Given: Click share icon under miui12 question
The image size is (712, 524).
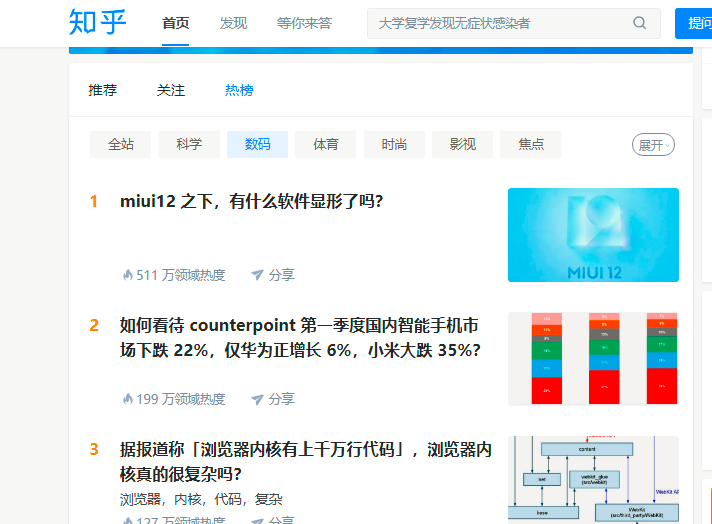Looking at the screenshot, I should pyautogui.click(x=257, y=275).
